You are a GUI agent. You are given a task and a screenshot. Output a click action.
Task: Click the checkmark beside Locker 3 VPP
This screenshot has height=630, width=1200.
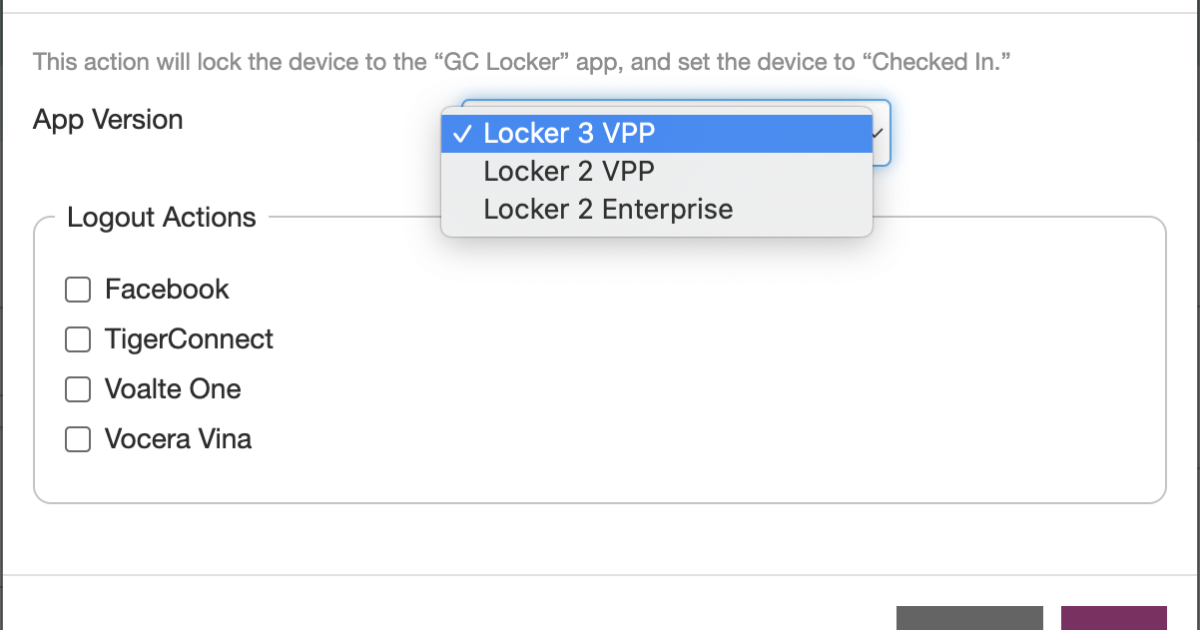463,132
